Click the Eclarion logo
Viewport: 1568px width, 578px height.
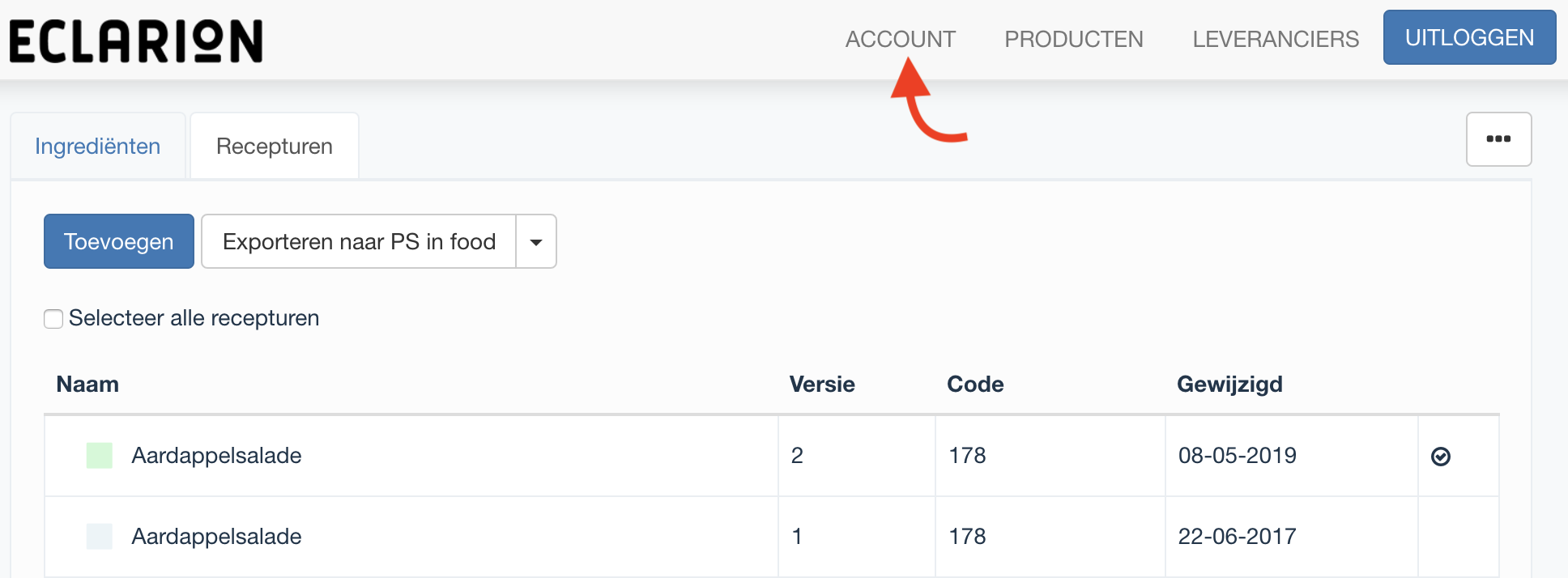136,41
